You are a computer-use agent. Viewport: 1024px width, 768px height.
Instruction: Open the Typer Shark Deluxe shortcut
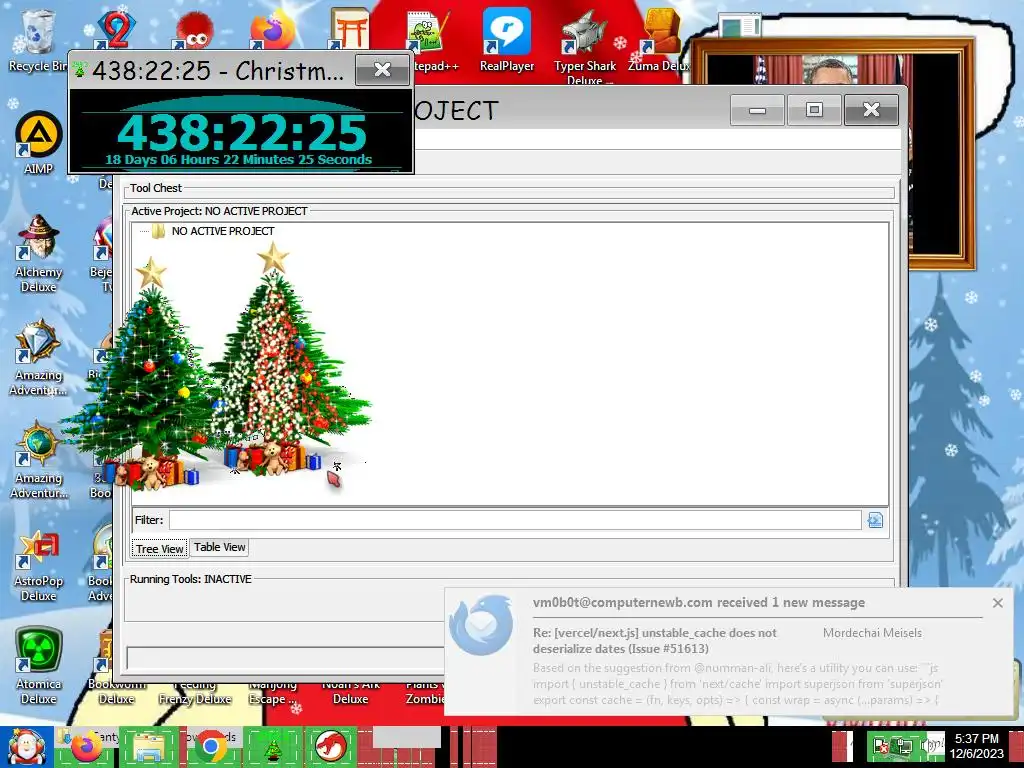584,46
